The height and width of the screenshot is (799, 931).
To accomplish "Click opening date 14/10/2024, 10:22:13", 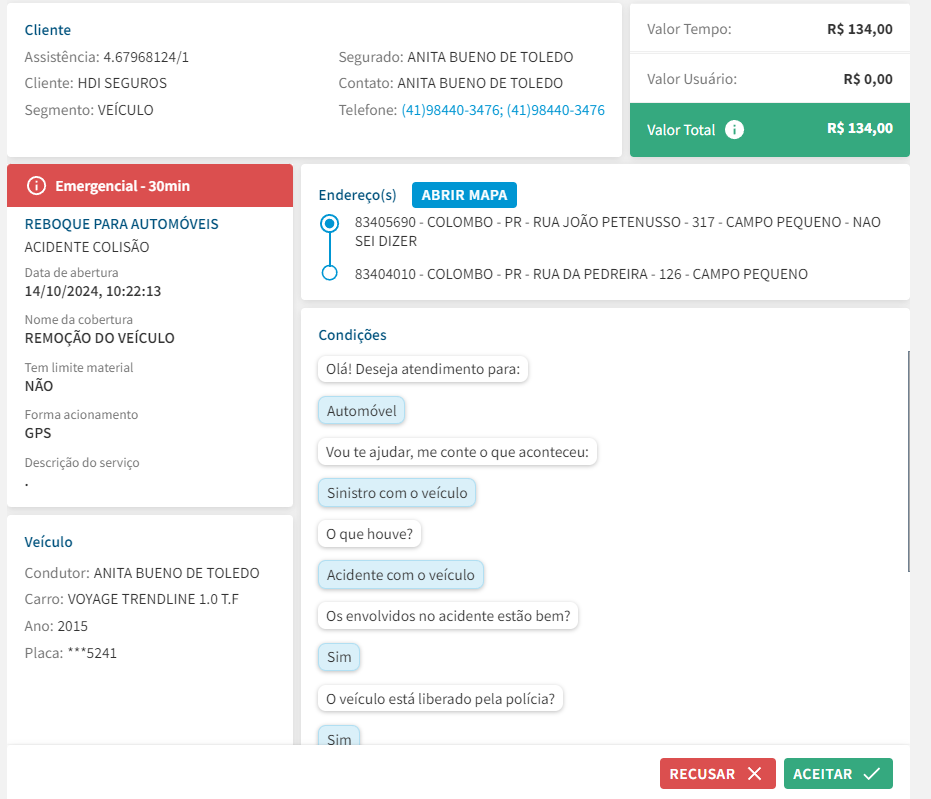I will pyautogui.click(x=93, y=291).
